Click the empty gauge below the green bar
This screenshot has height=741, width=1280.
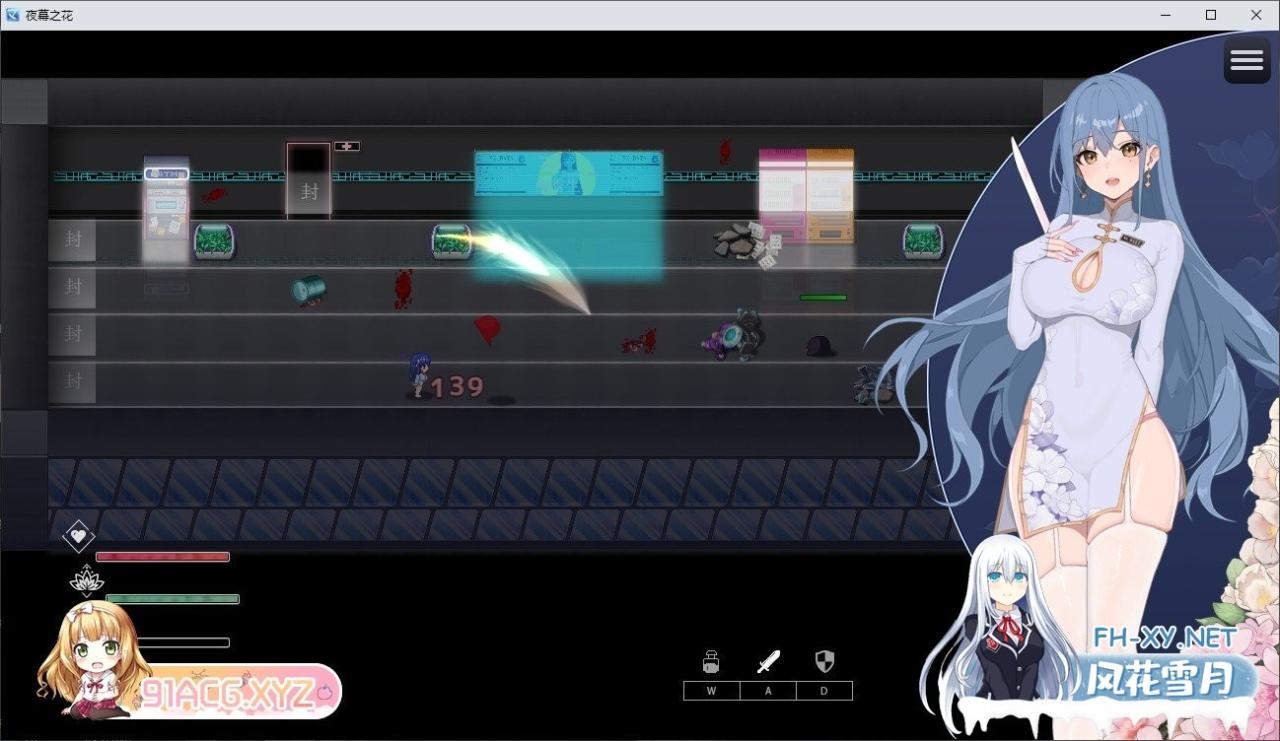[x=183, y=643]
